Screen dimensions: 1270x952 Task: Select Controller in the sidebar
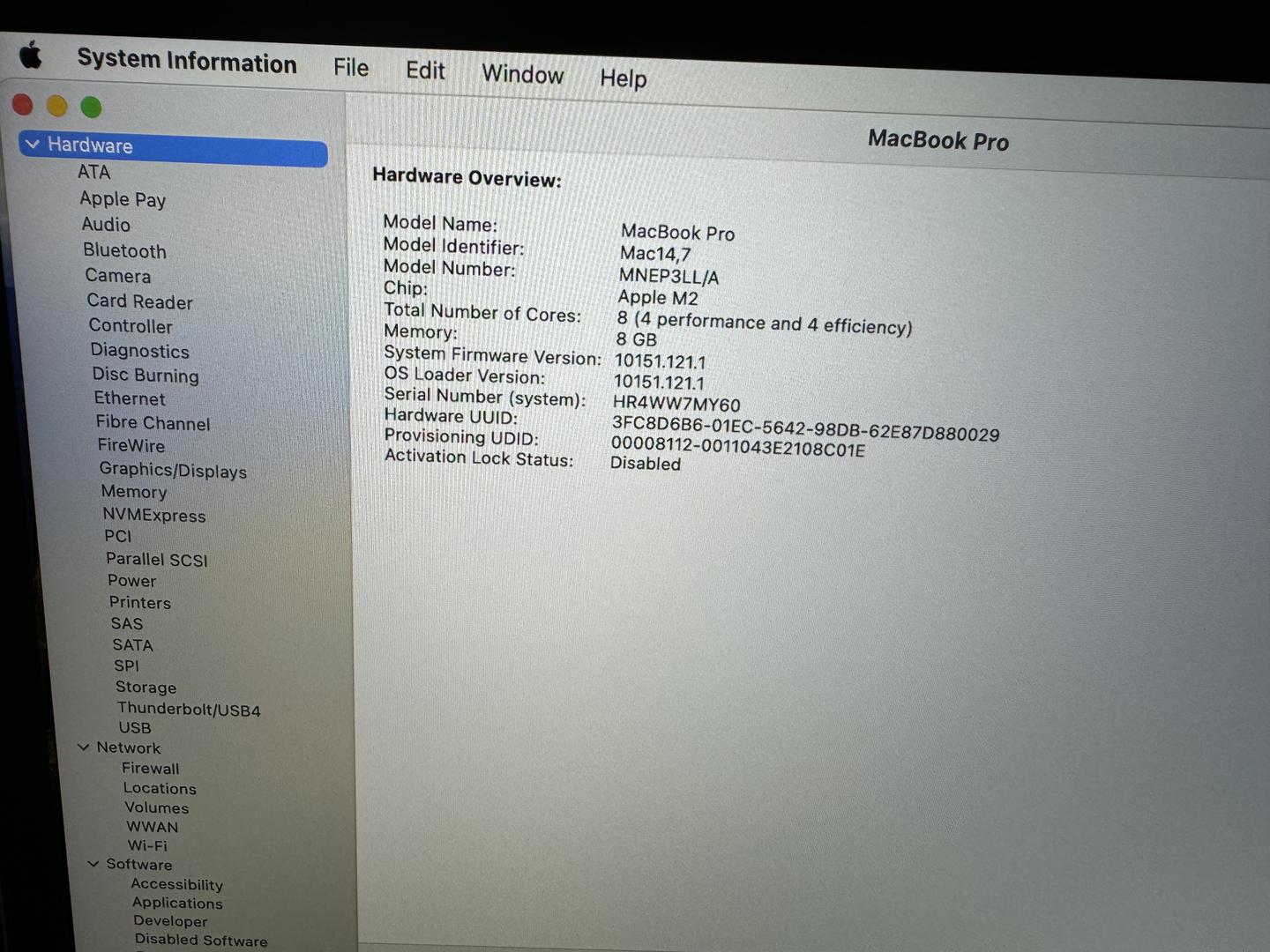(x=130, y=326)
